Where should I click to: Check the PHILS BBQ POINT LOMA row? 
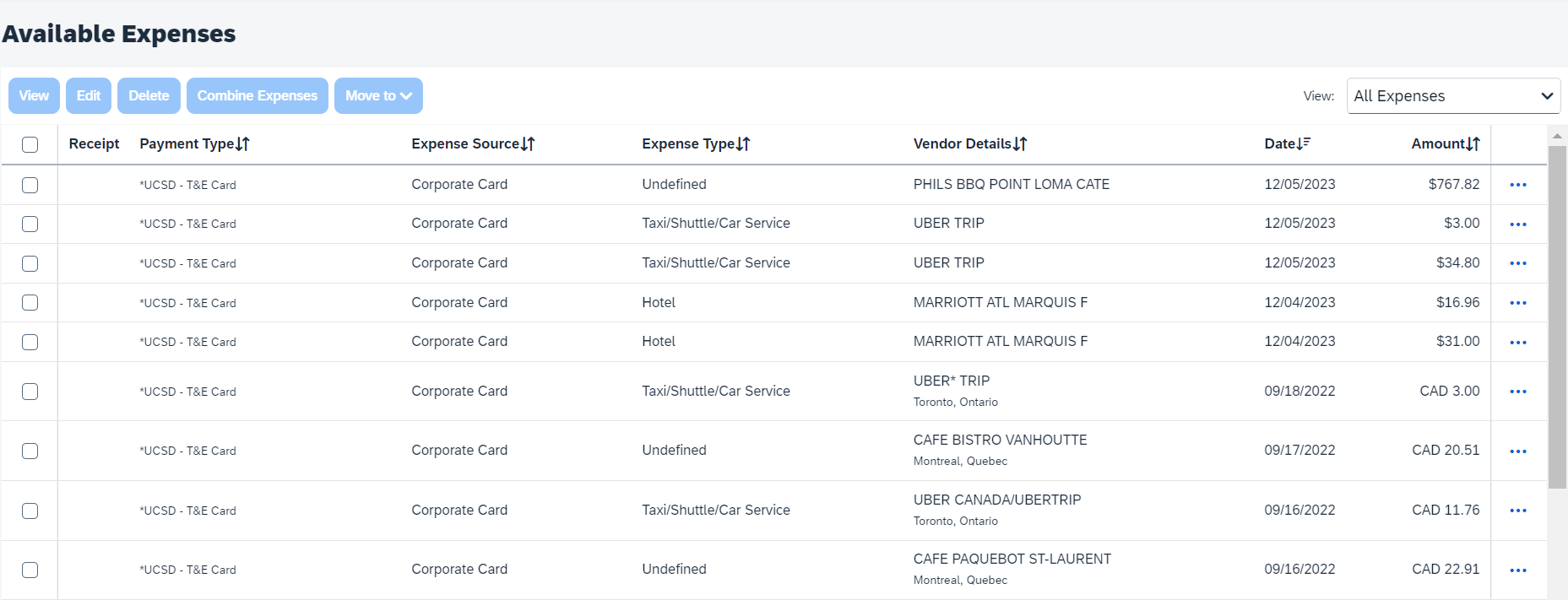pos(30,185)
